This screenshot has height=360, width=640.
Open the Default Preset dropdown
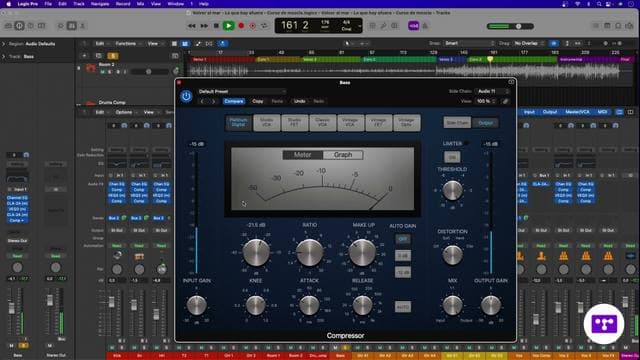[x=242, y=91]
